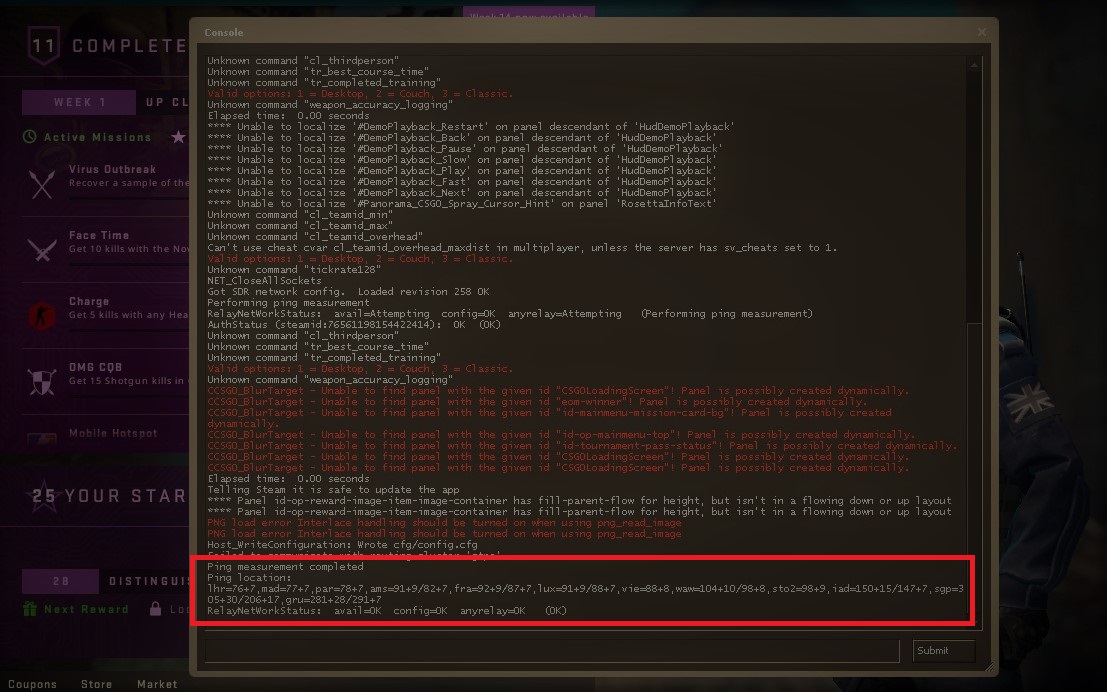
Task: Open the Charge mission
Action: click(106, 315)
